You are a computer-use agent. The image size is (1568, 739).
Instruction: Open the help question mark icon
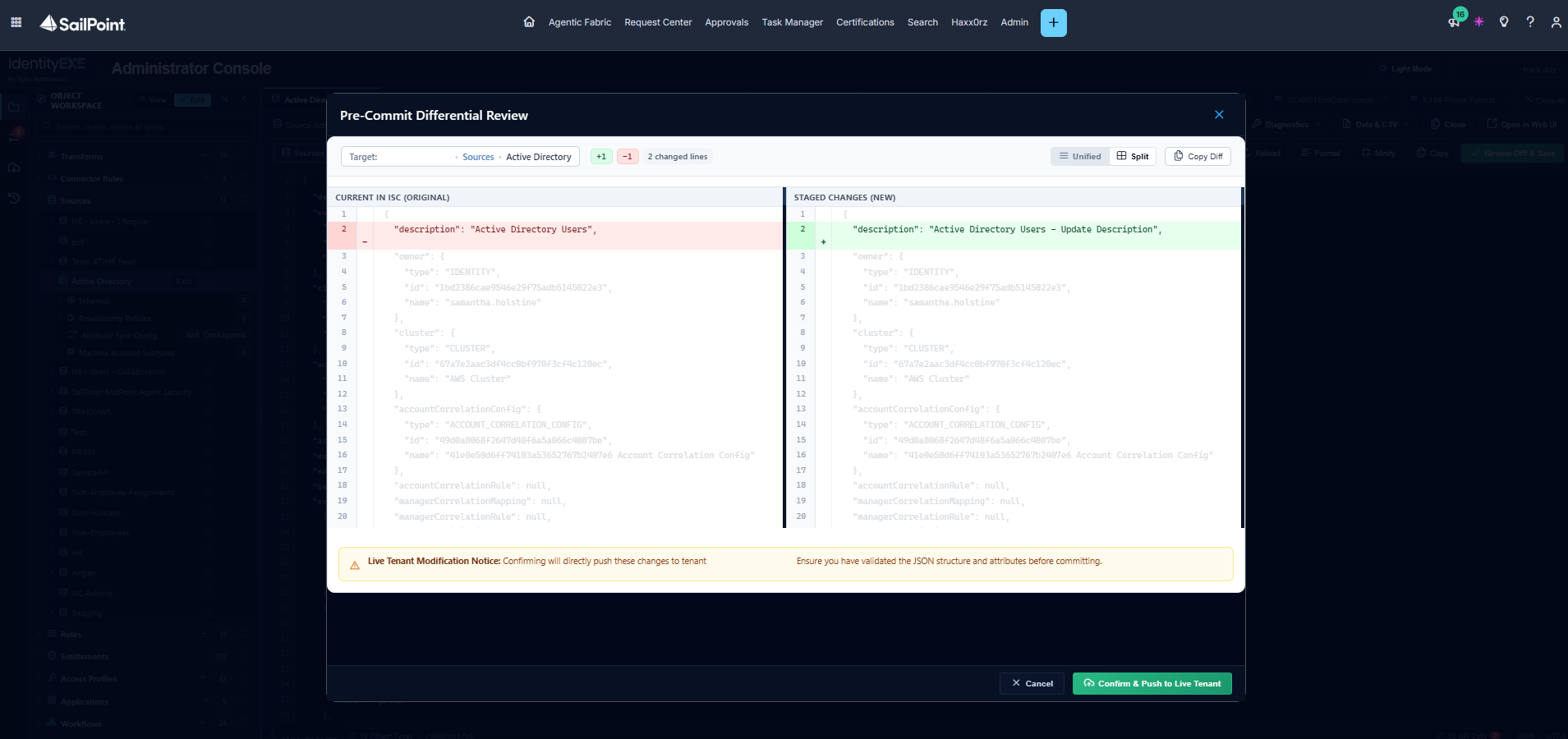coord(1530,22)
